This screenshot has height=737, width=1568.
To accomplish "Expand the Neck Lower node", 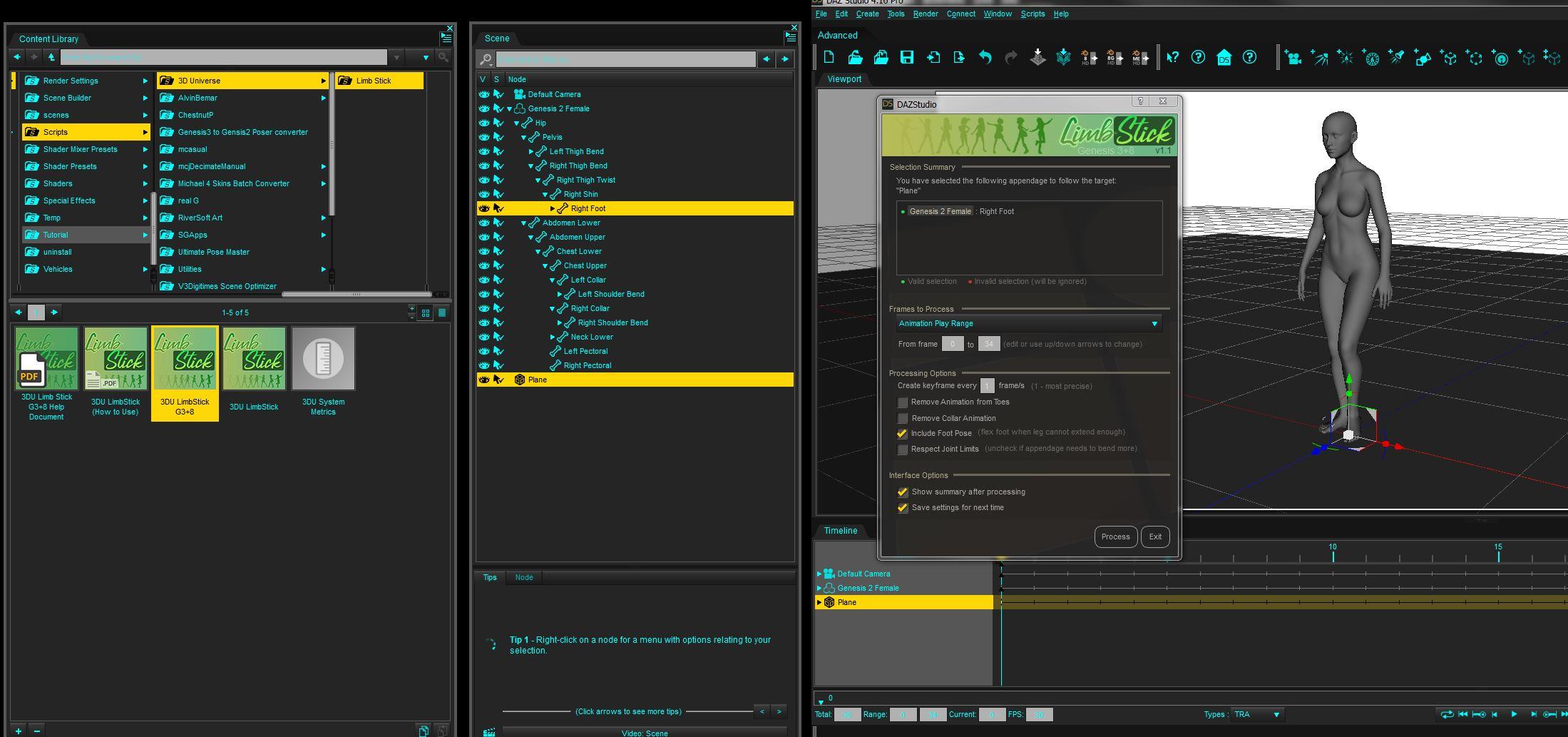I will pos(553,337).
